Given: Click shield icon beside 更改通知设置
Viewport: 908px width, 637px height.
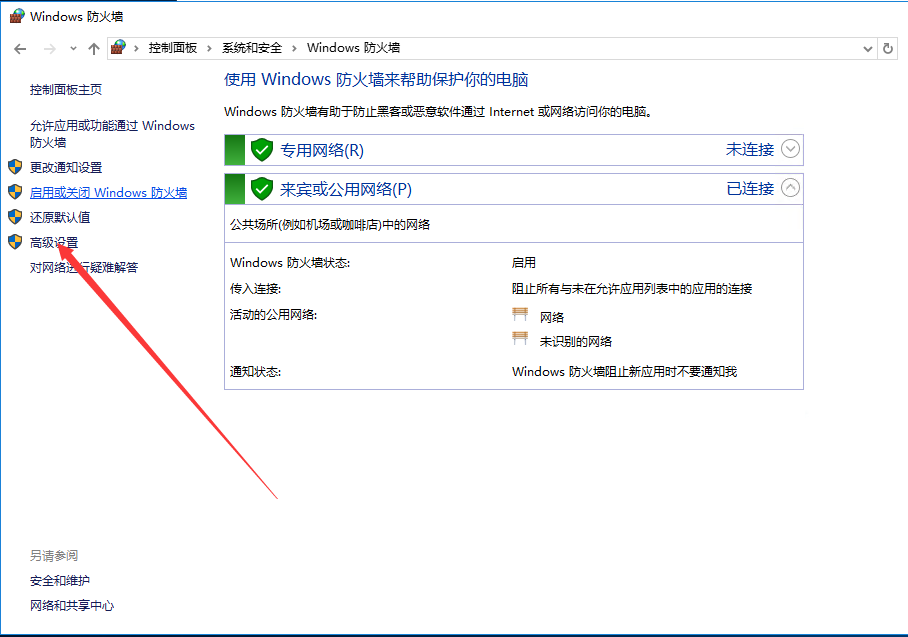Looking at the screenshot, I should point(15,167).
